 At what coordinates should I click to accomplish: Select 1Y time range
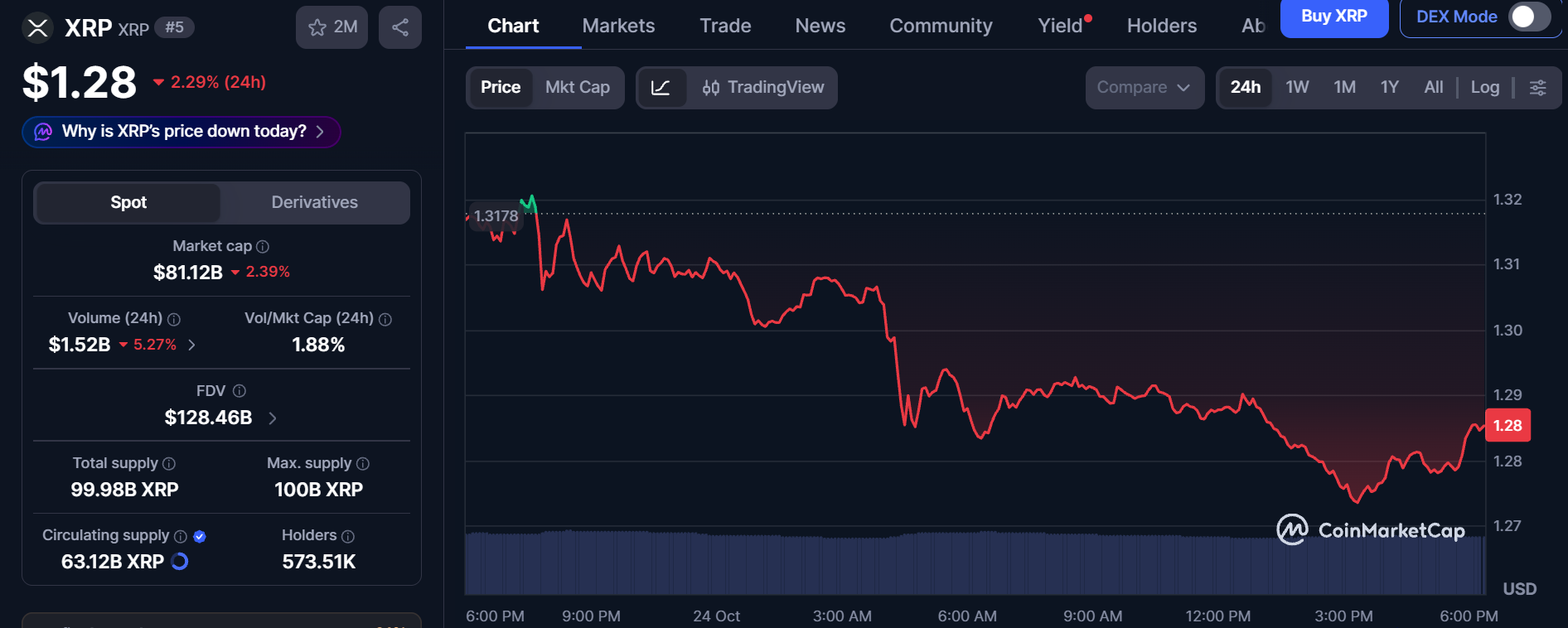(1390, 88)
